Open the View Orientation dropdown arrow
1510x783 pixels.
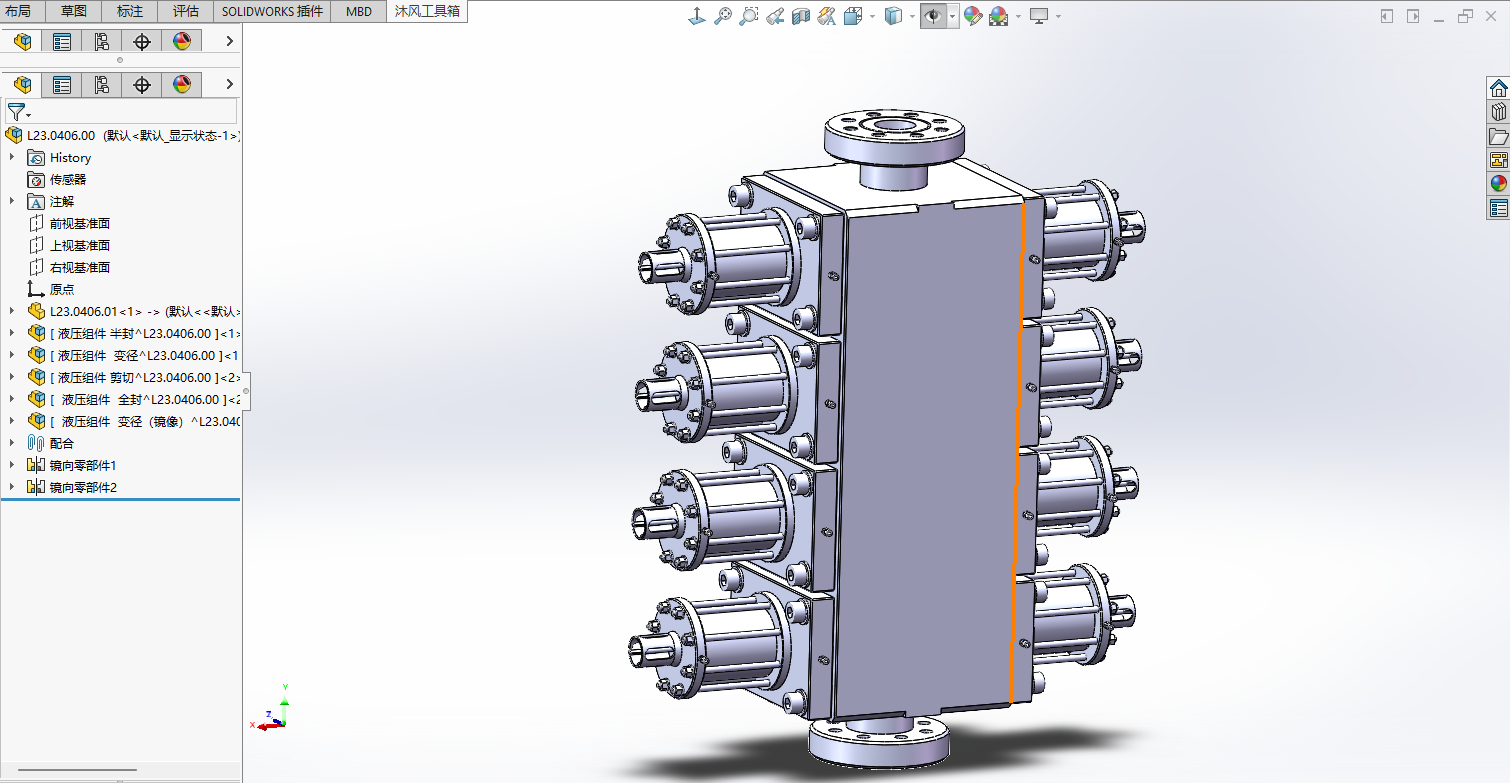click(872, 16)
